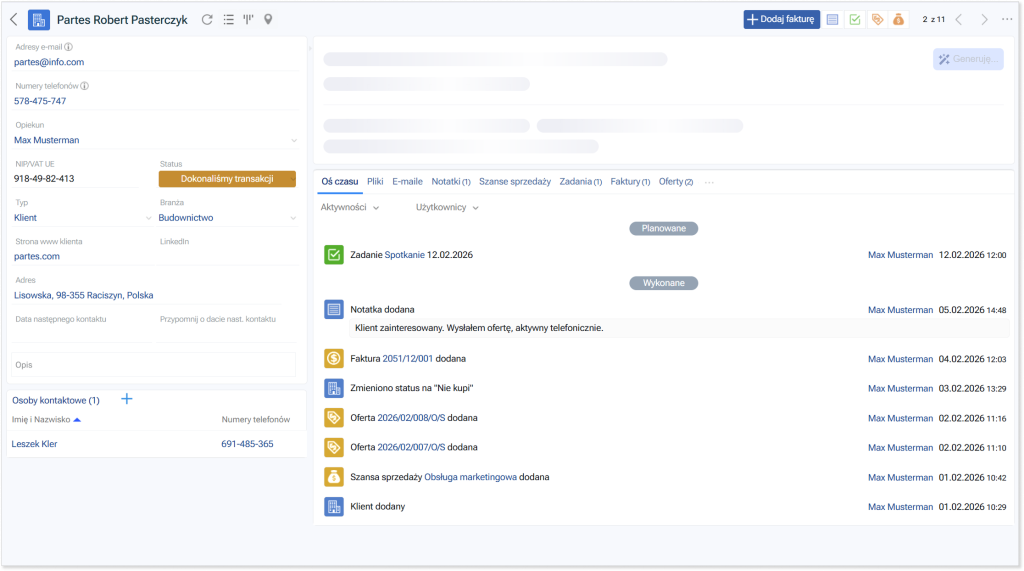The image size is (1024, 571).
Task: Click the orange add offer tag icon
Action: click(877, 19)
